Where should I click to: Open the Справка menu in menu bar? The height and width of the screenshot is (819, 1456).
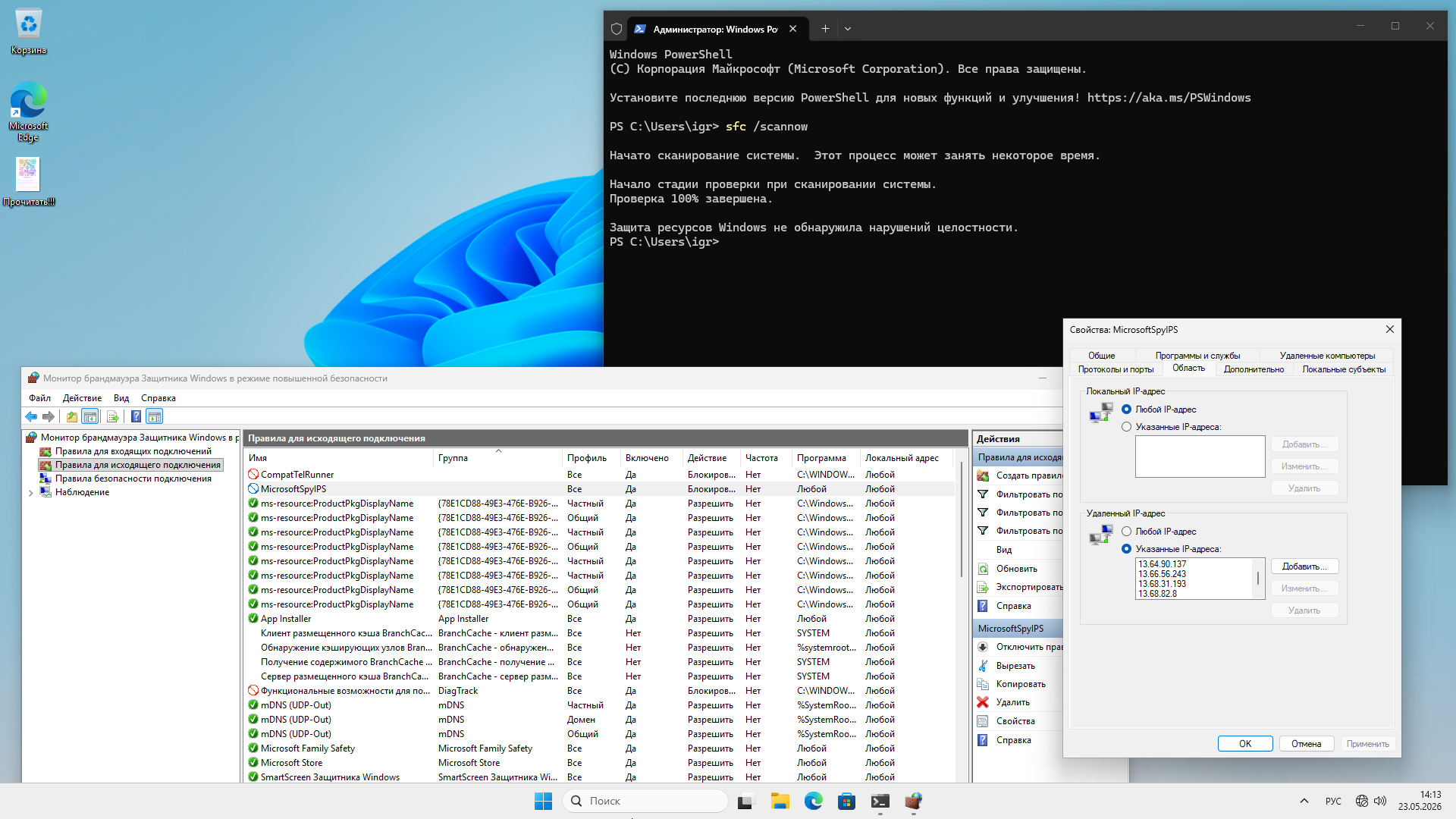pos(158,398)
